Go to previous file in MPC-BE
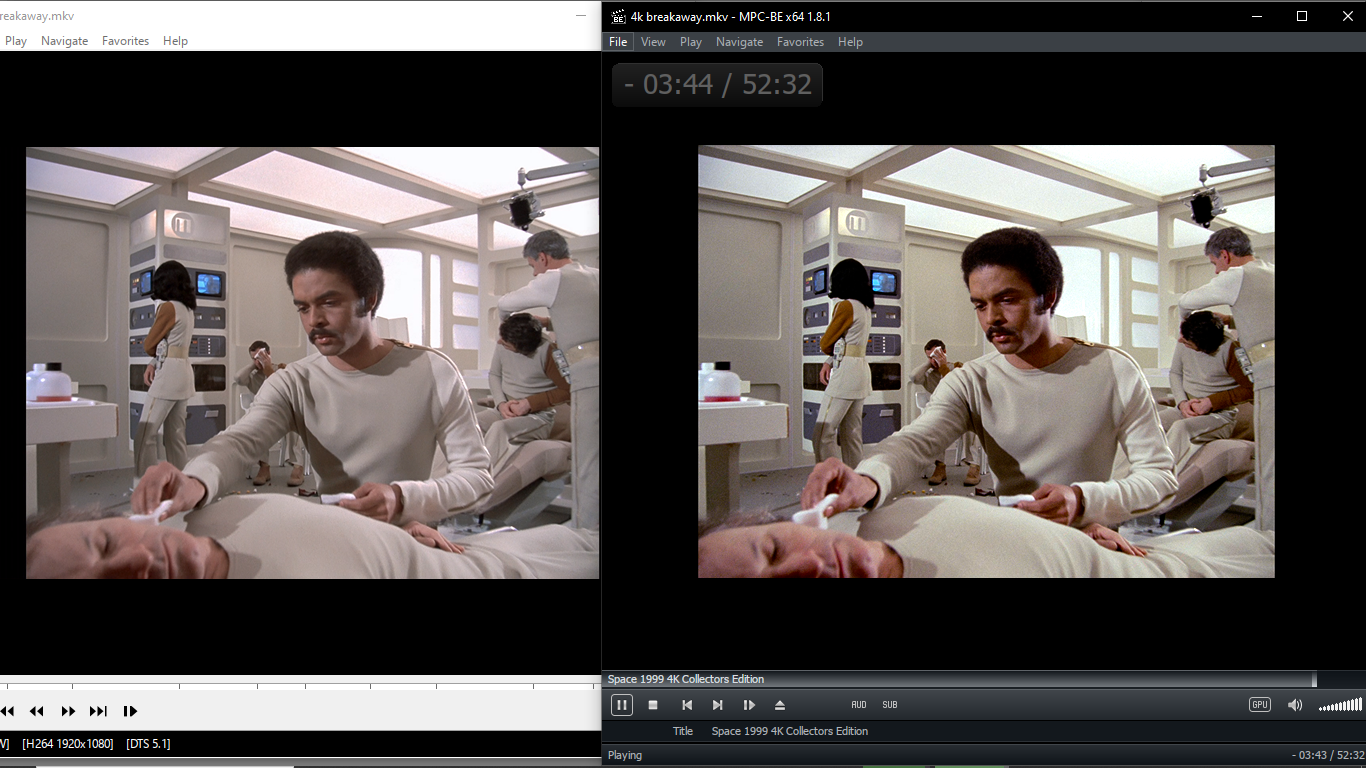Screen dimensions: 1366x768 687,705
